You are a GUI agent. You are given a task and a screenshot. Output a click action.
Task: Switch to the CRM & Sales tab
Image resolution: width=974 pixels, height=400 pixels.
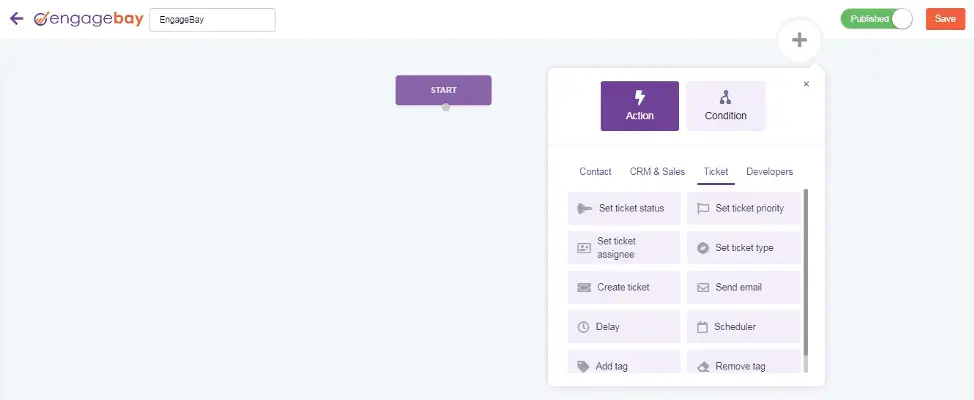(x=657, y=171)
